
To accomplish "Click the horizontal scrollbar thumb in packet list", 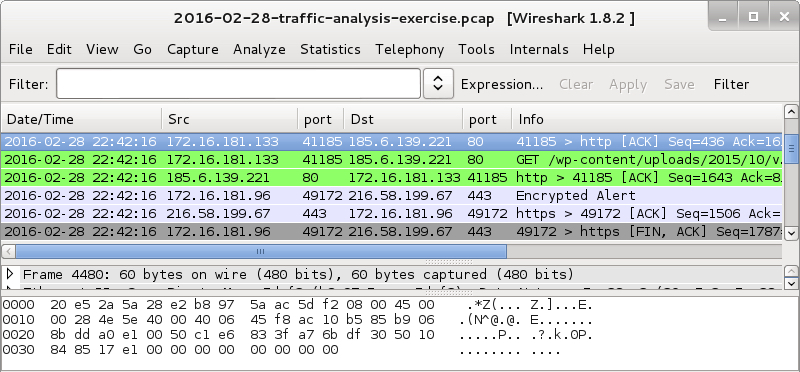I will point(261,252).
